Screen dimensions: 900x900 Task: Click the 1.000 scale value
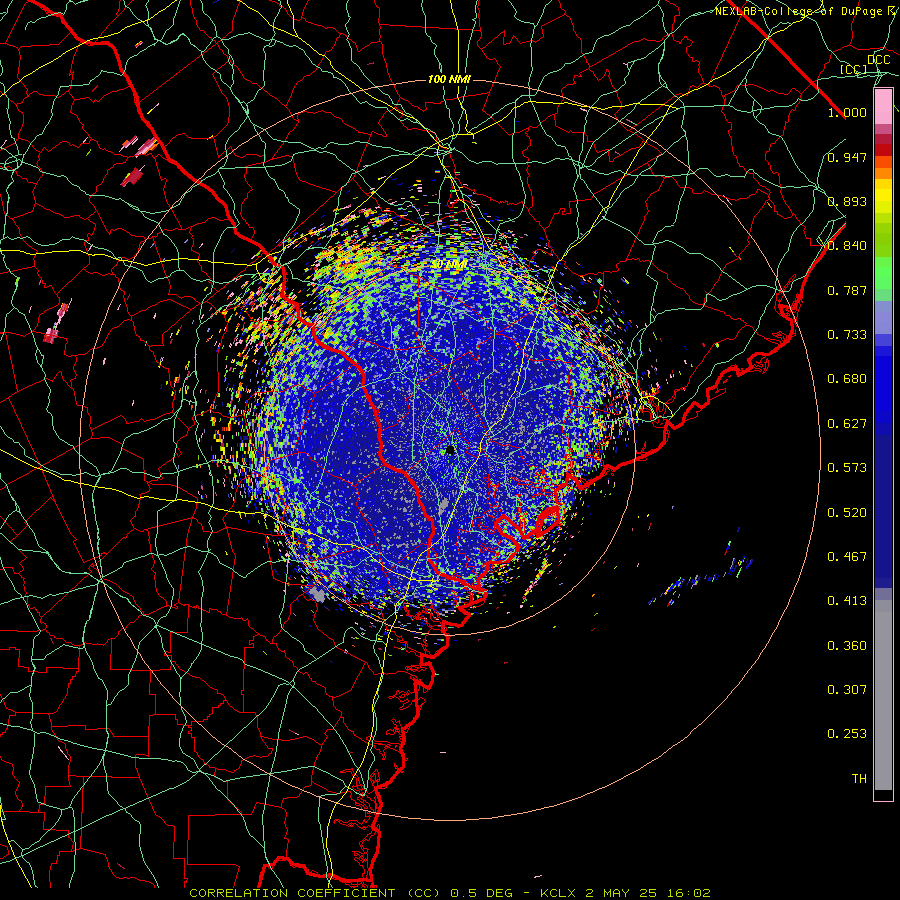847,112
